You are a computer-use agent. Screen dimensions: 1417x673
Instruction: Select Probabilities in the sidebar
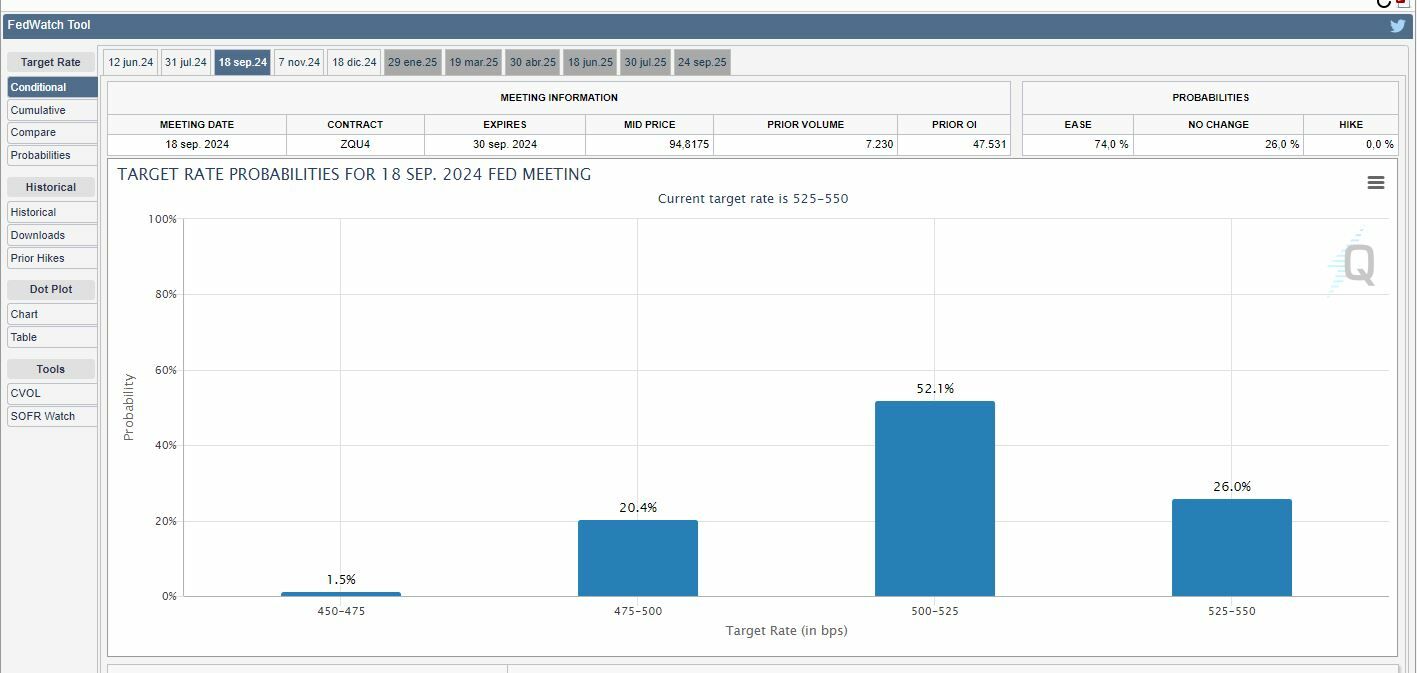pos(52,155)
